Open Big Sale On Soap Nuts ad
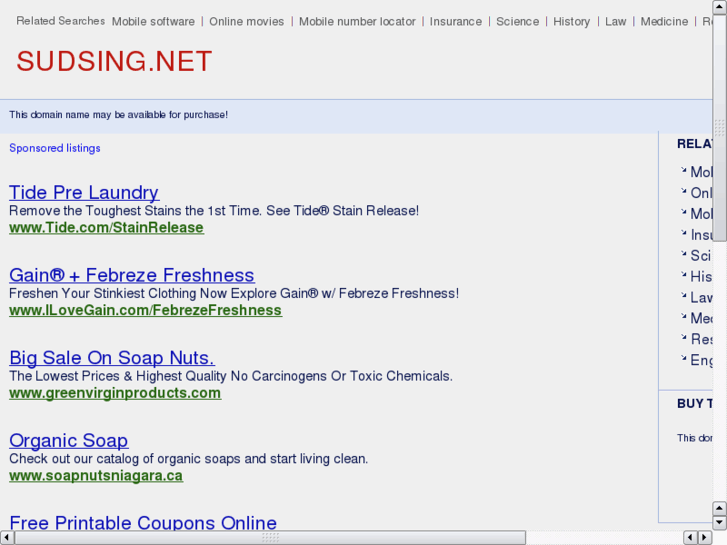 112,358
